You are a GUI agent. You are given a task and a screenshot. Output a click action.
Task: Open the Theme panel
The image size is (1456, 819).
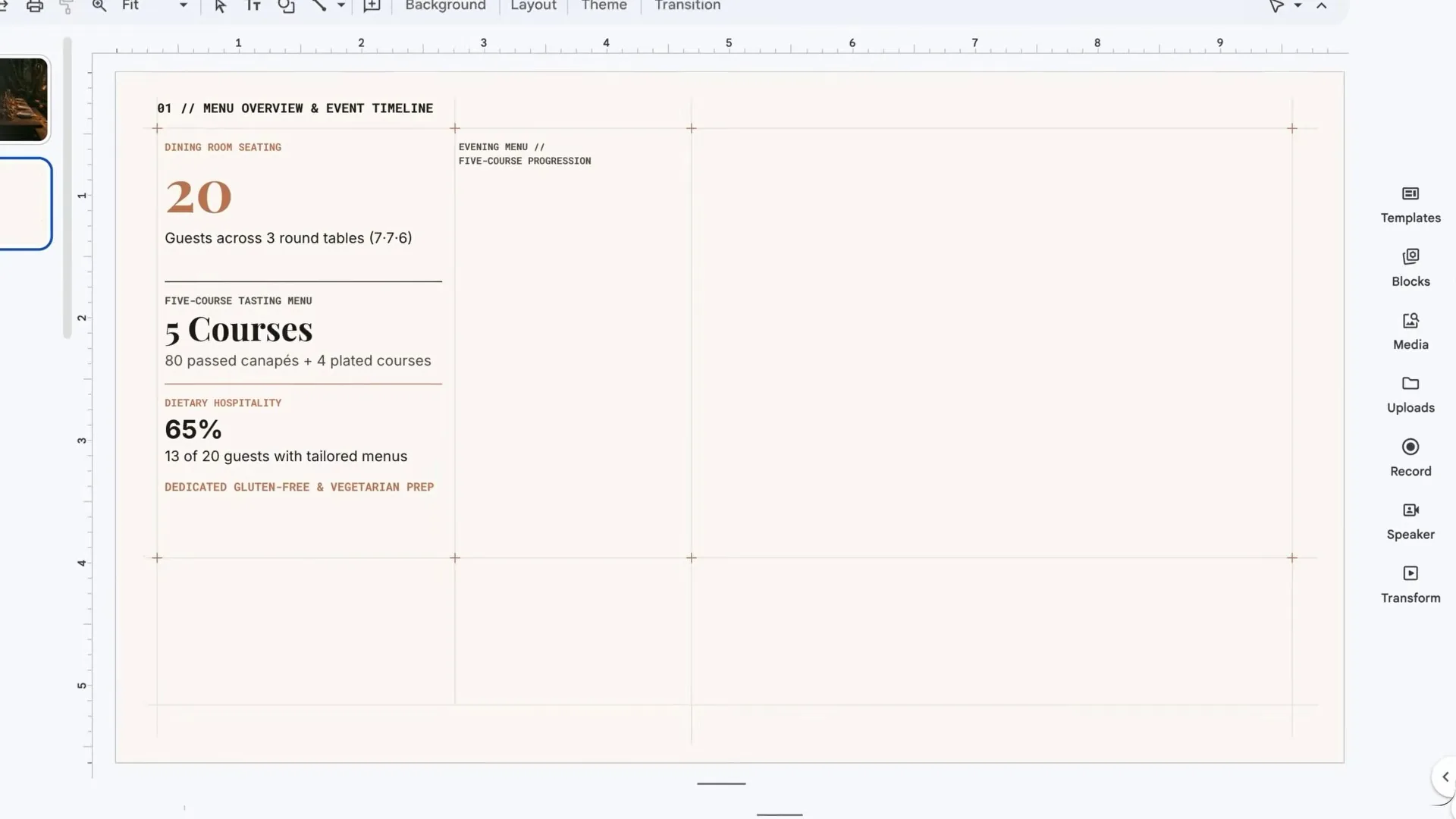[x=604, y=5]
